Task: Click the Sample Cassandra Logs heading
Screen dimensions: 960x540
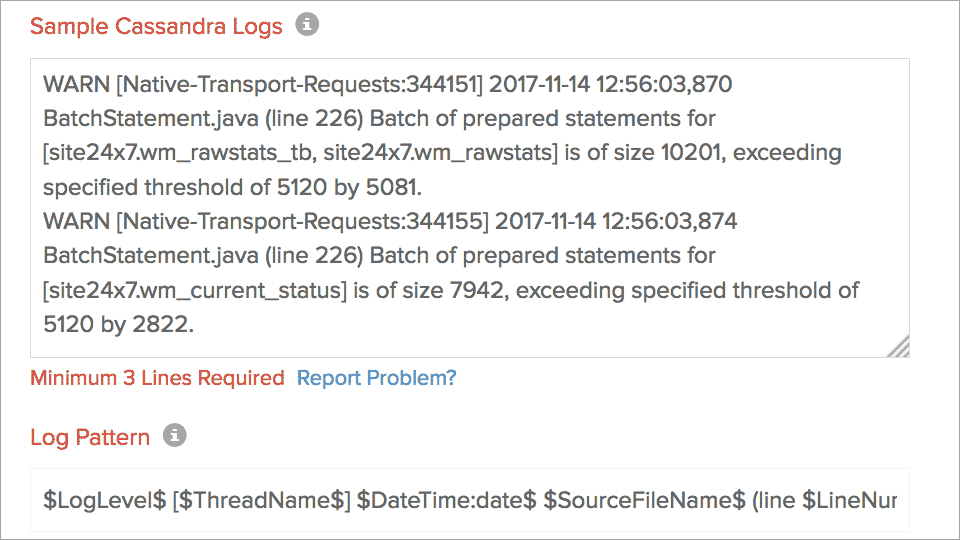Action: [x=156, y=26]
